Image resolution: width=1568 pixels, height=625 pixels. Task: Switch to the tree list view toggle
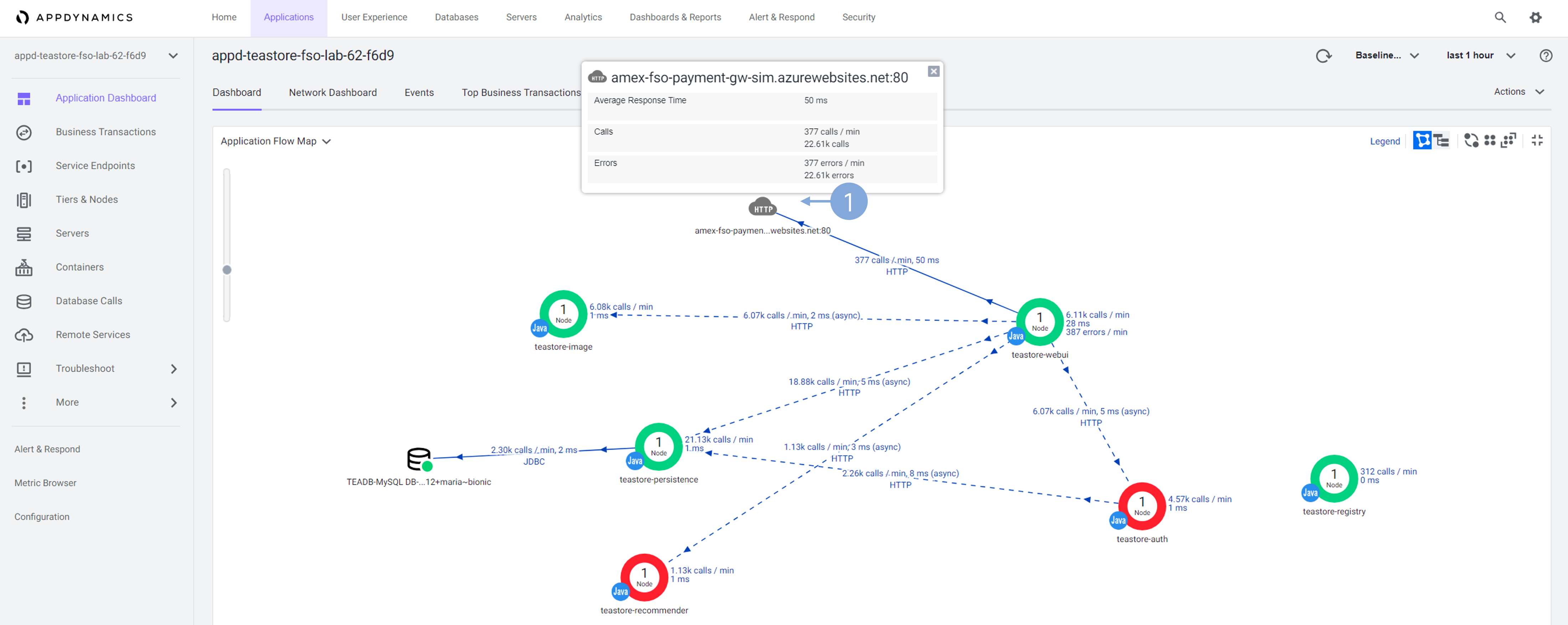point(1441,141)
